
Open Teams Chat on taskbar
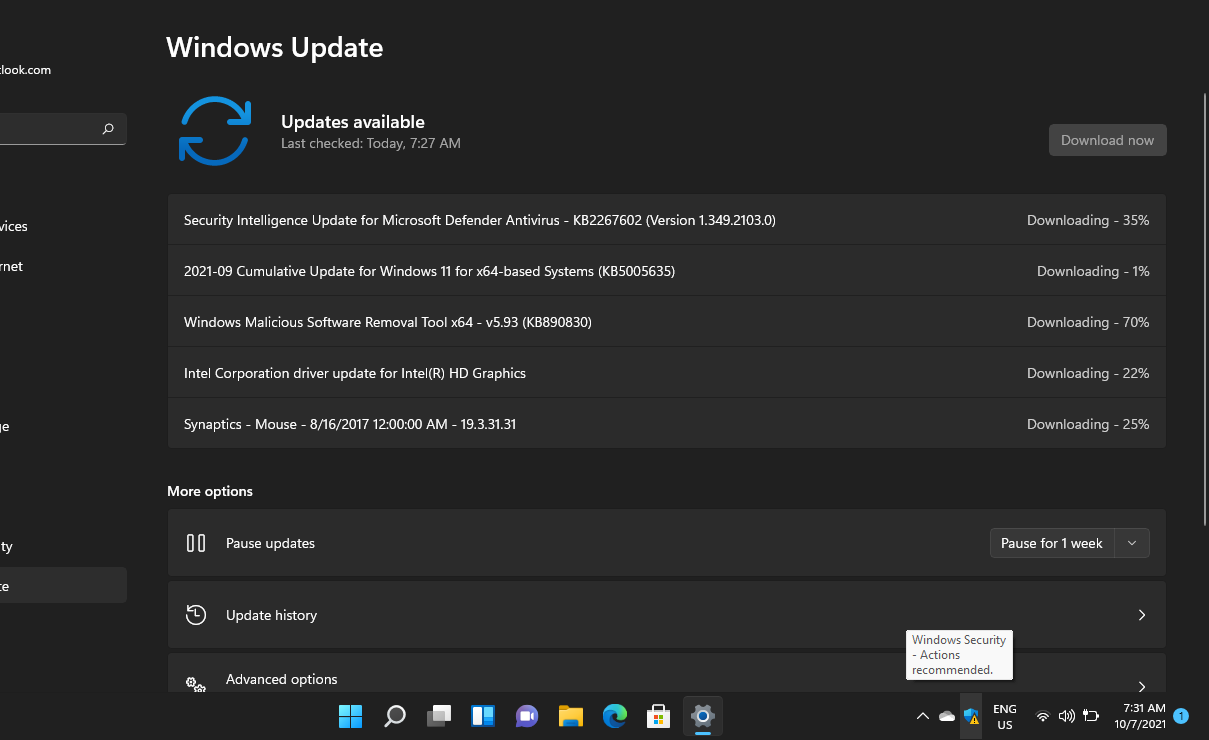(527, 716)
